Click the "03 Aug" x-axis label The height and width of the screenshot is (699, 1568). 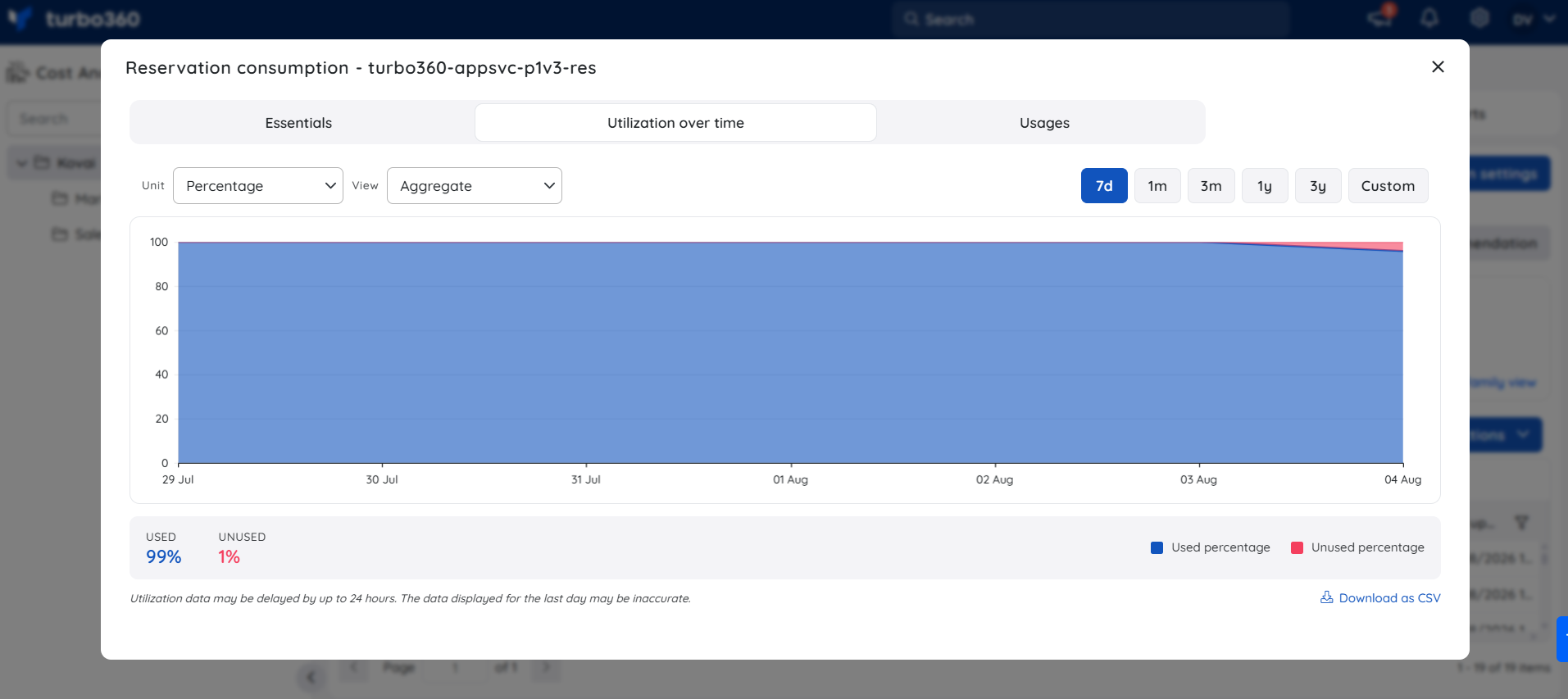(x=1198, y=479)
